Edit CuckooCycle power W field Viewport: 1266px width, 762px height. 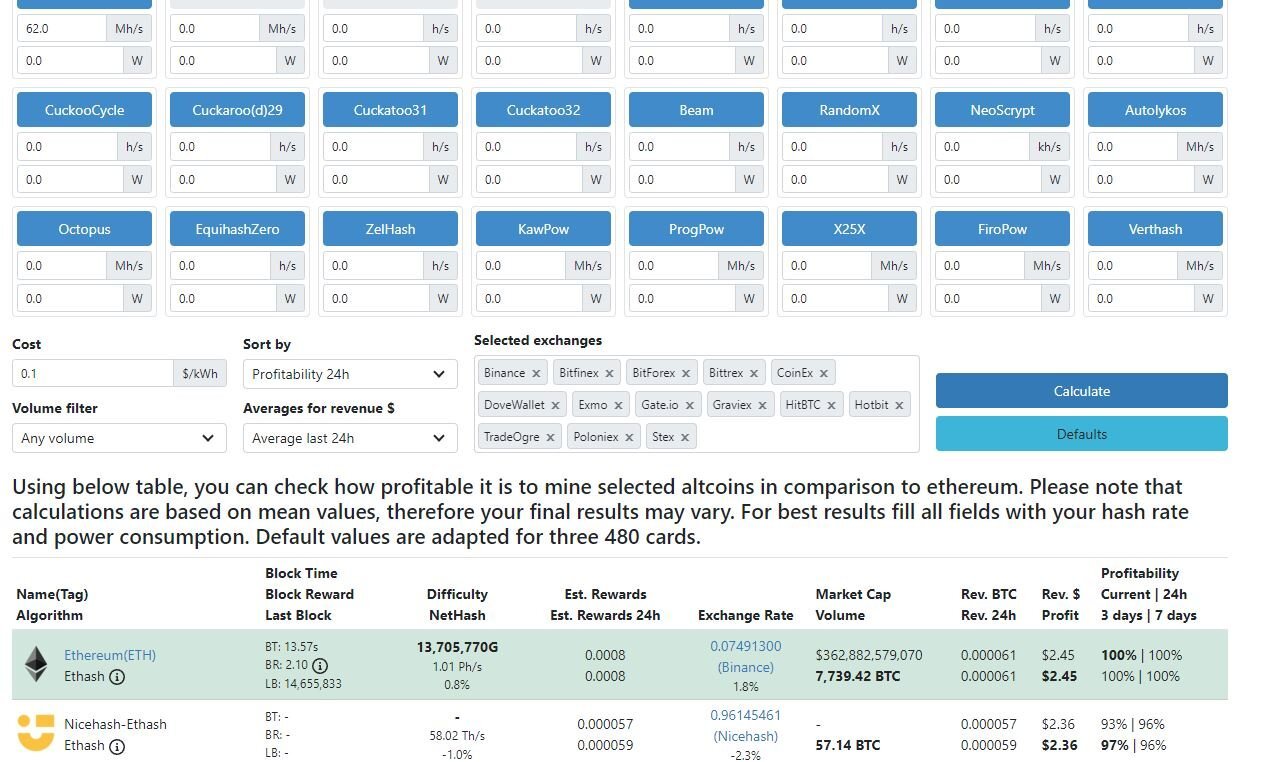(x=70, y=180)
